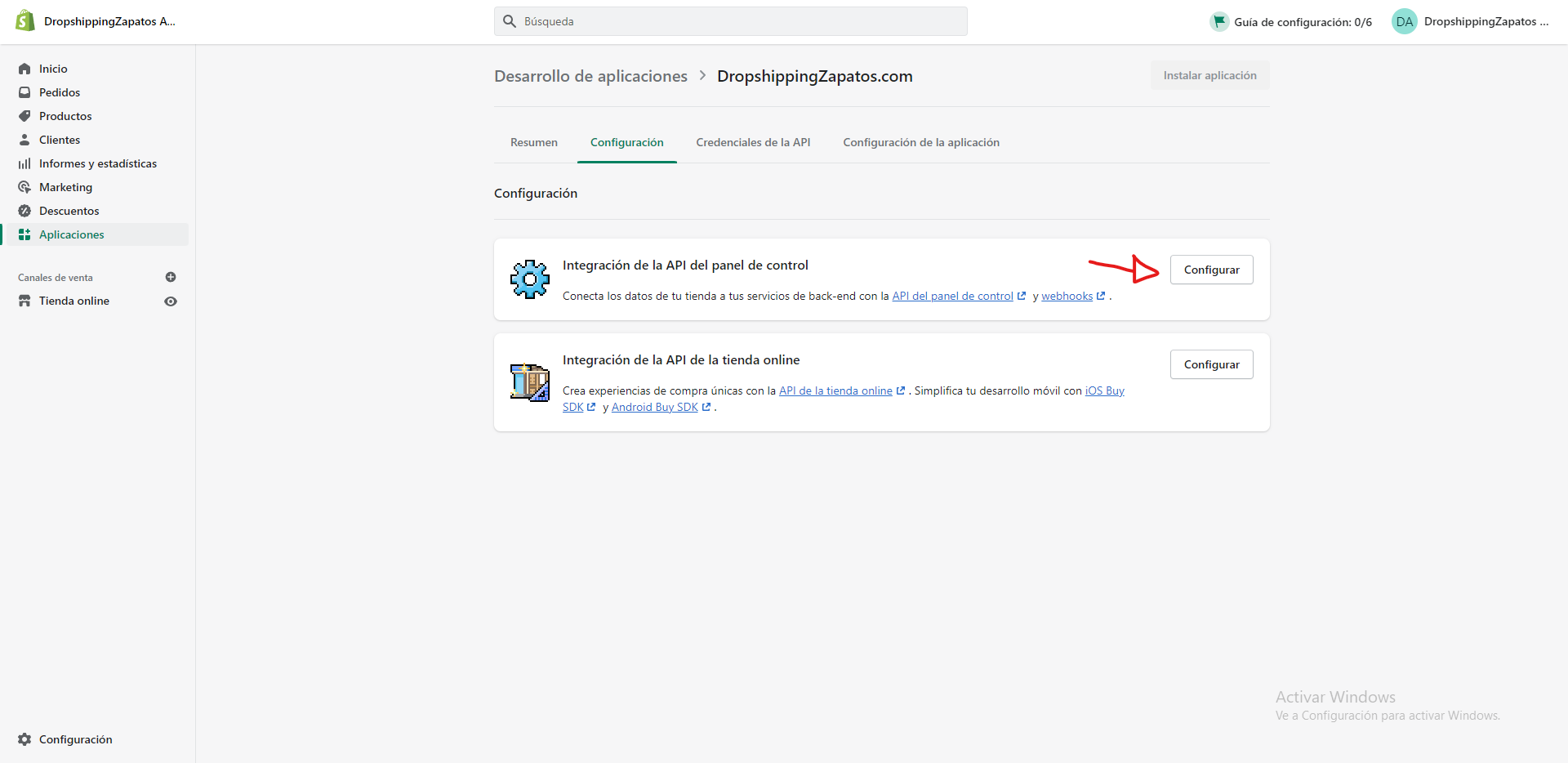Image resolution: width=1568 pixels, height=763 pixels.
Task: Click the Marketing megaphone icon
Action: [24, 187]
